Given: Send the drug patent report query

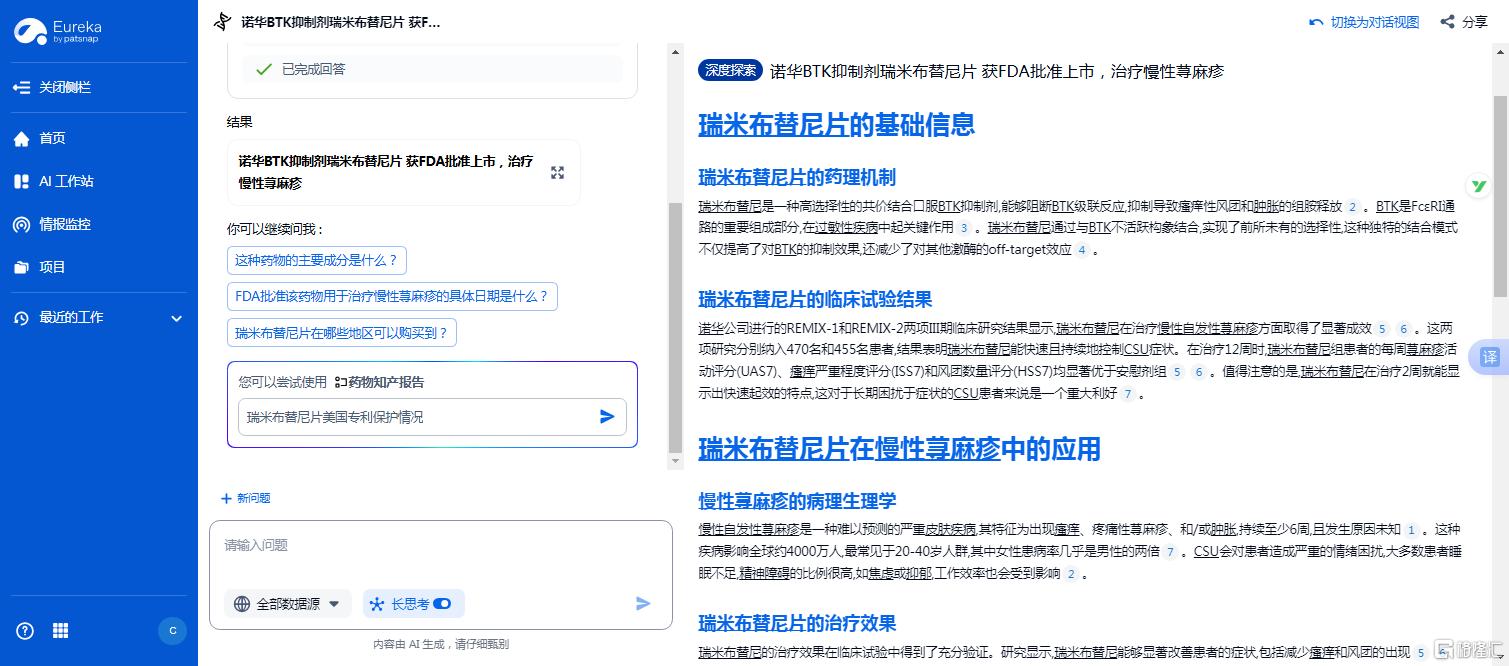Looking at the screenshot, I should [607, 417].
